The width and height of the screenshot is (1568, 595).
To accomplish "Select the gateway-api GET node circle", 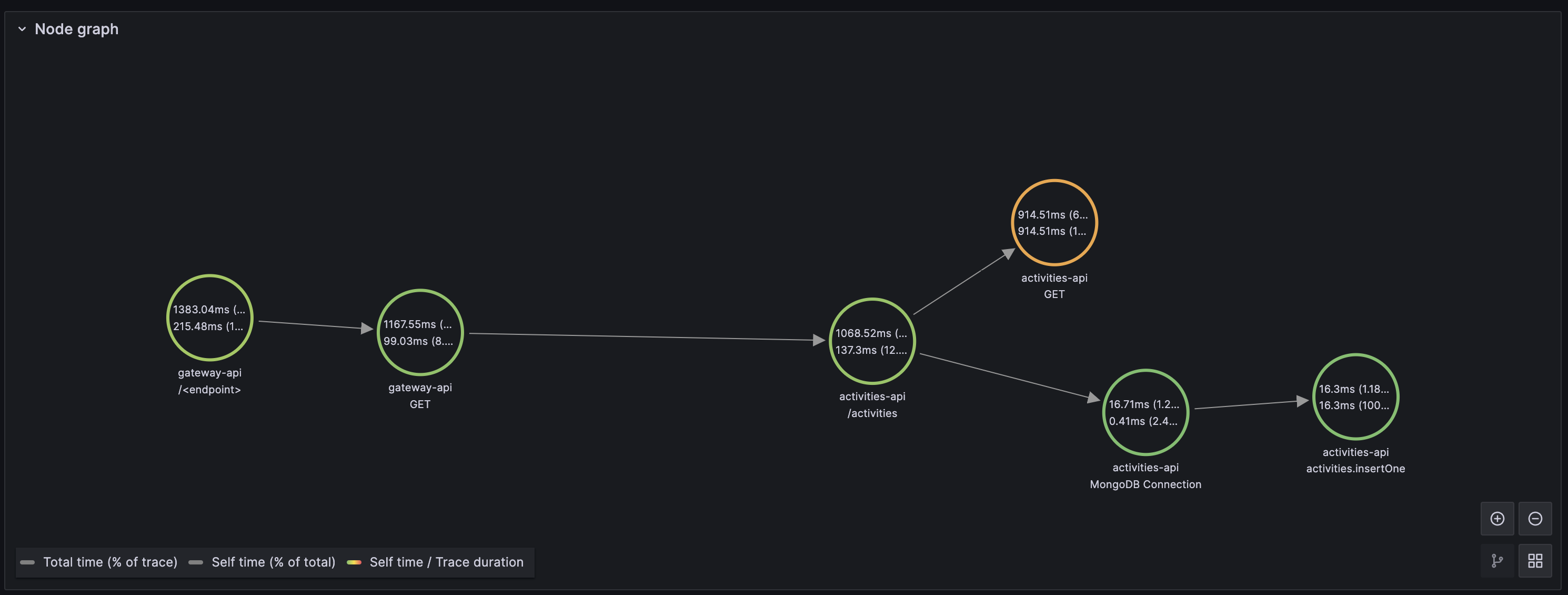I will tap(420, 332).
